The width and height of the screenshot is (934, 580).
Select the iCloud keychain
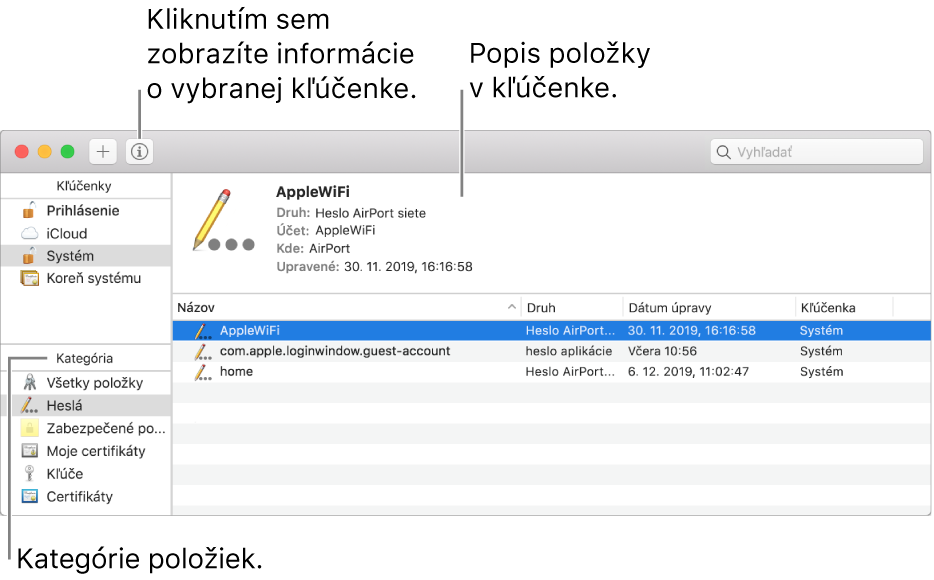86,233
